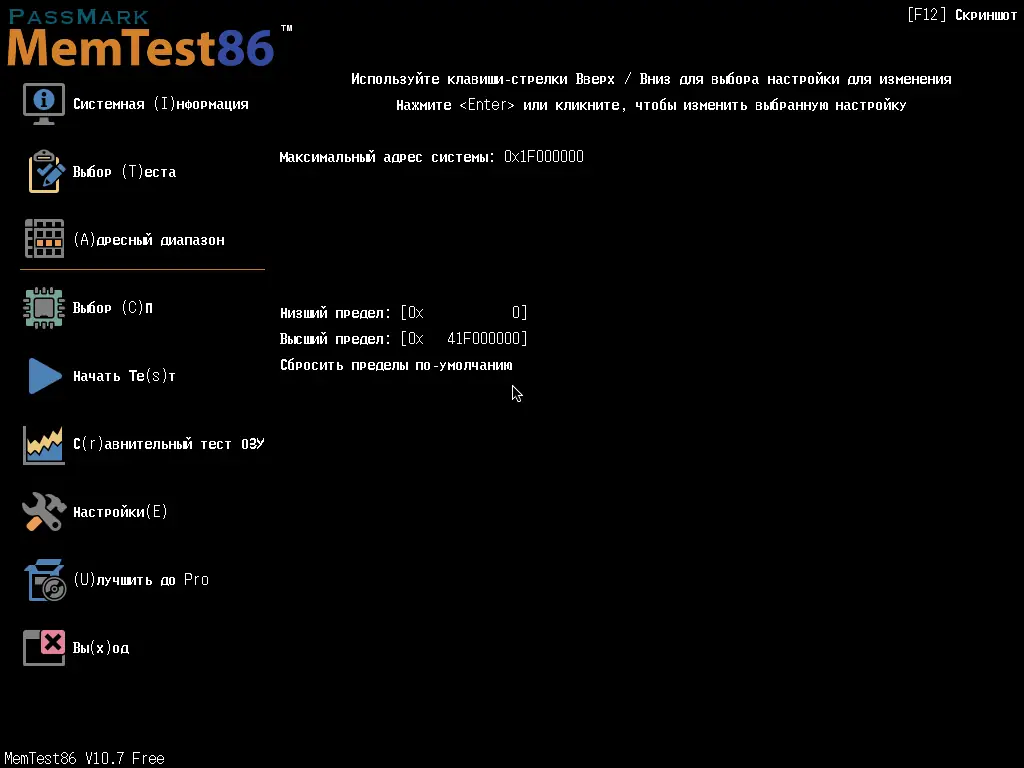Click the Максимальный адрес системы value 0x1F000000

544,157
